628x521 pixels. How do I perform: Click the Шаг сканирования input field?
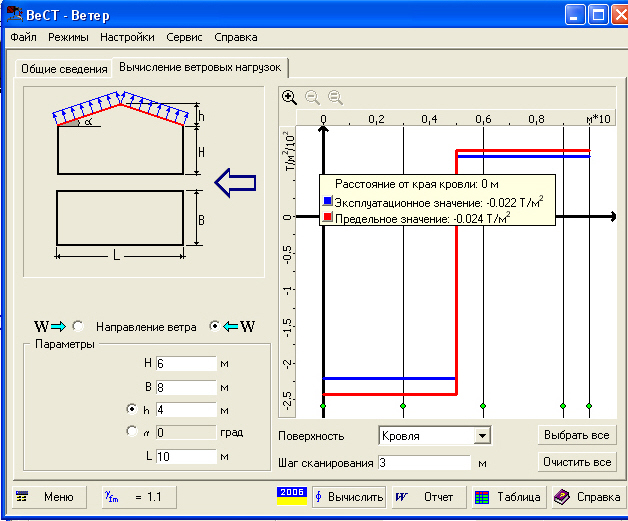(x=424, y=463)
